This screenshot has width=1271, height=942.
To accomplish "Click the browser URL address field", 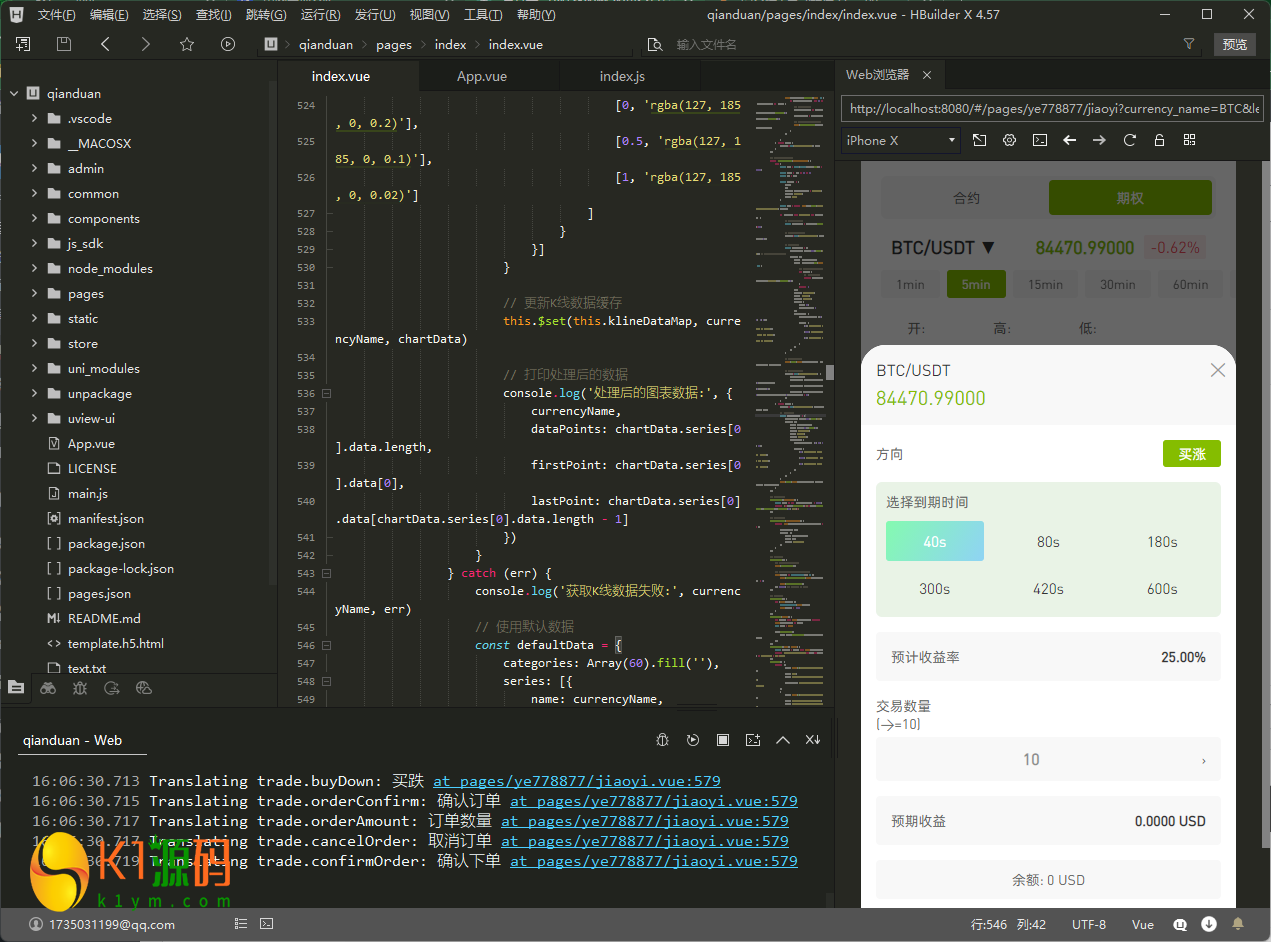I will pos(1050,108).
